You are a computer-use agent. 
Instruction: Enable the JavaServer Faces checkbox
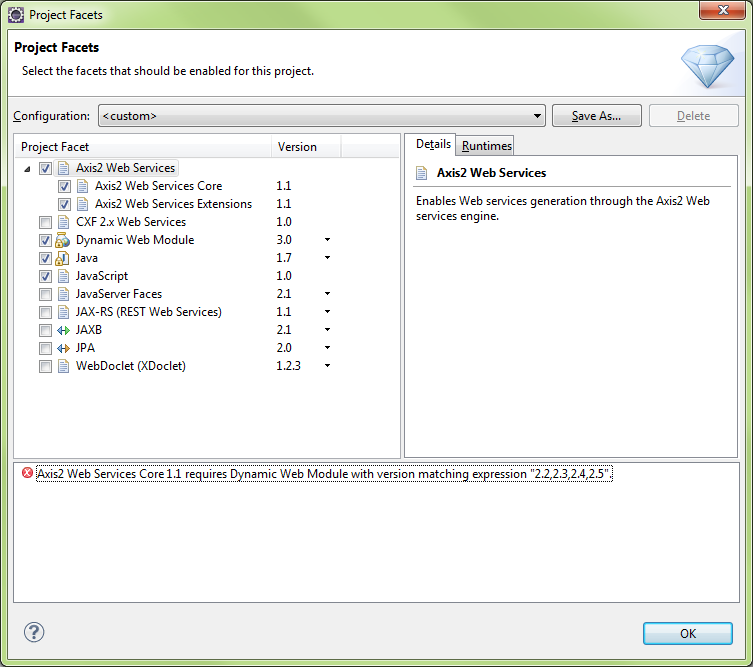pos(45,294)
